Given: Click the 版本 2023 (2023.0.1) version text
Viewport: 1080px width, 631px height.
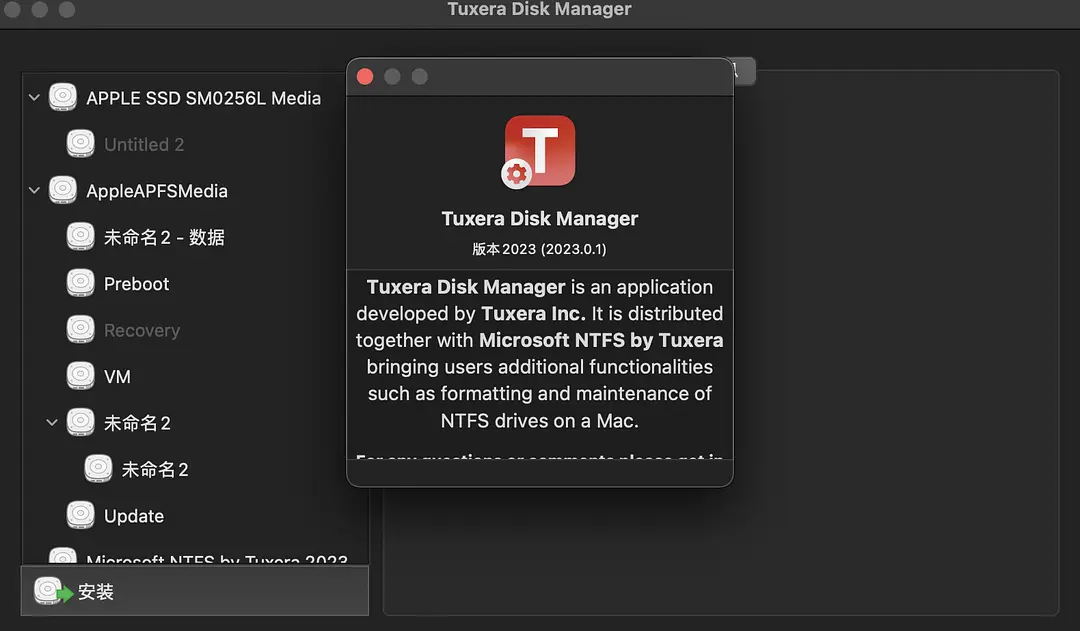Looking at the screenshot, I should [x=539, y=249].
